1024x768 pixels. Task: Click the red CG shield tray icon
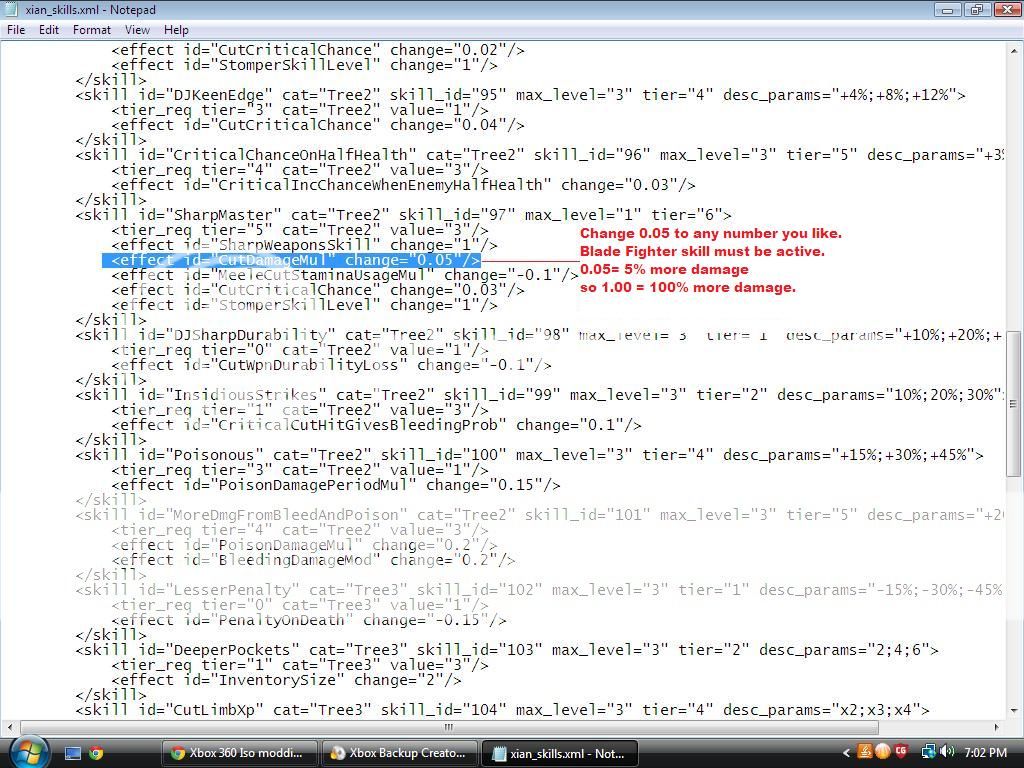901,752
